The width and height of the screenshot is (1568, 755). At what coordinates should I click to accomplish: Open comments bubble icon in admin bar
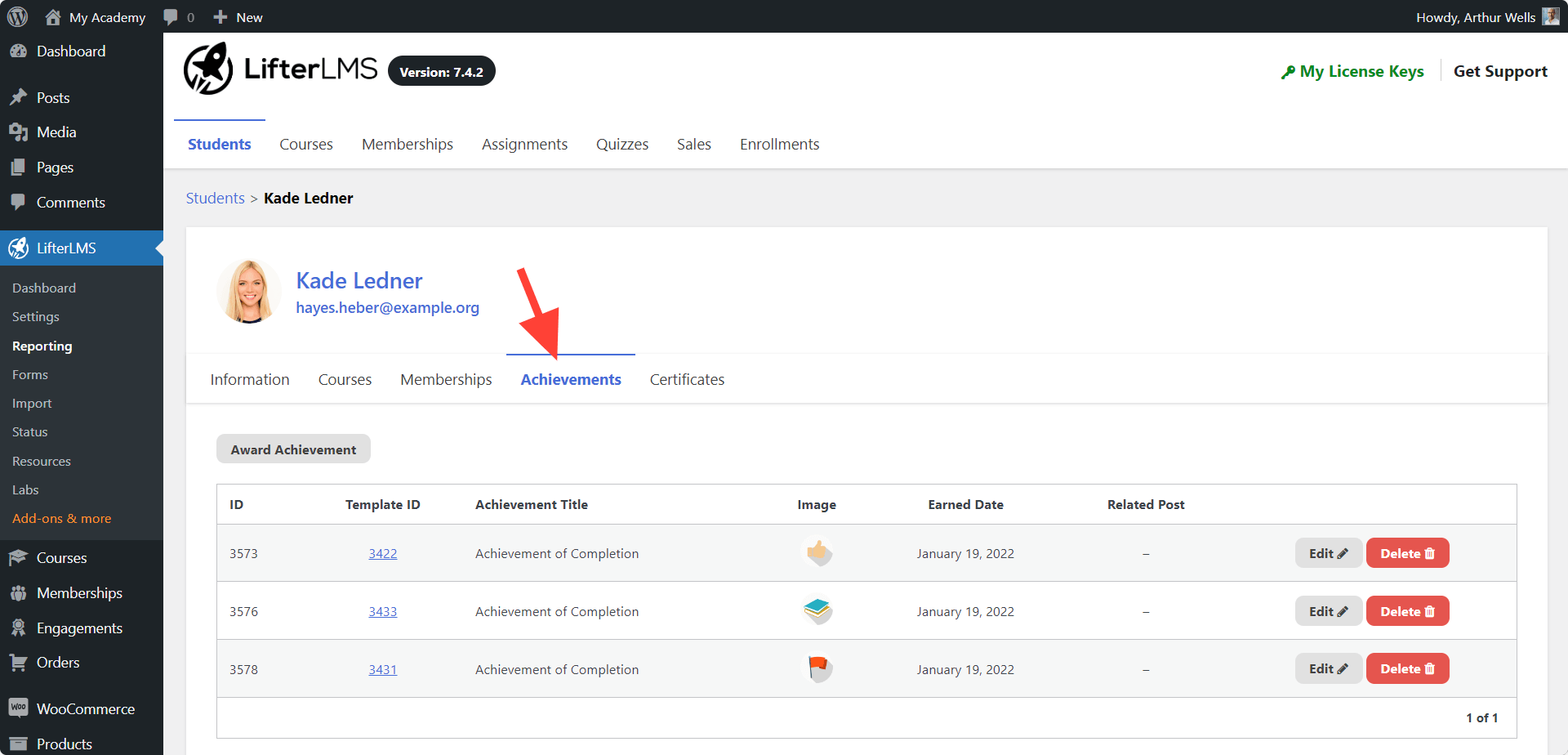pos(171,17)
